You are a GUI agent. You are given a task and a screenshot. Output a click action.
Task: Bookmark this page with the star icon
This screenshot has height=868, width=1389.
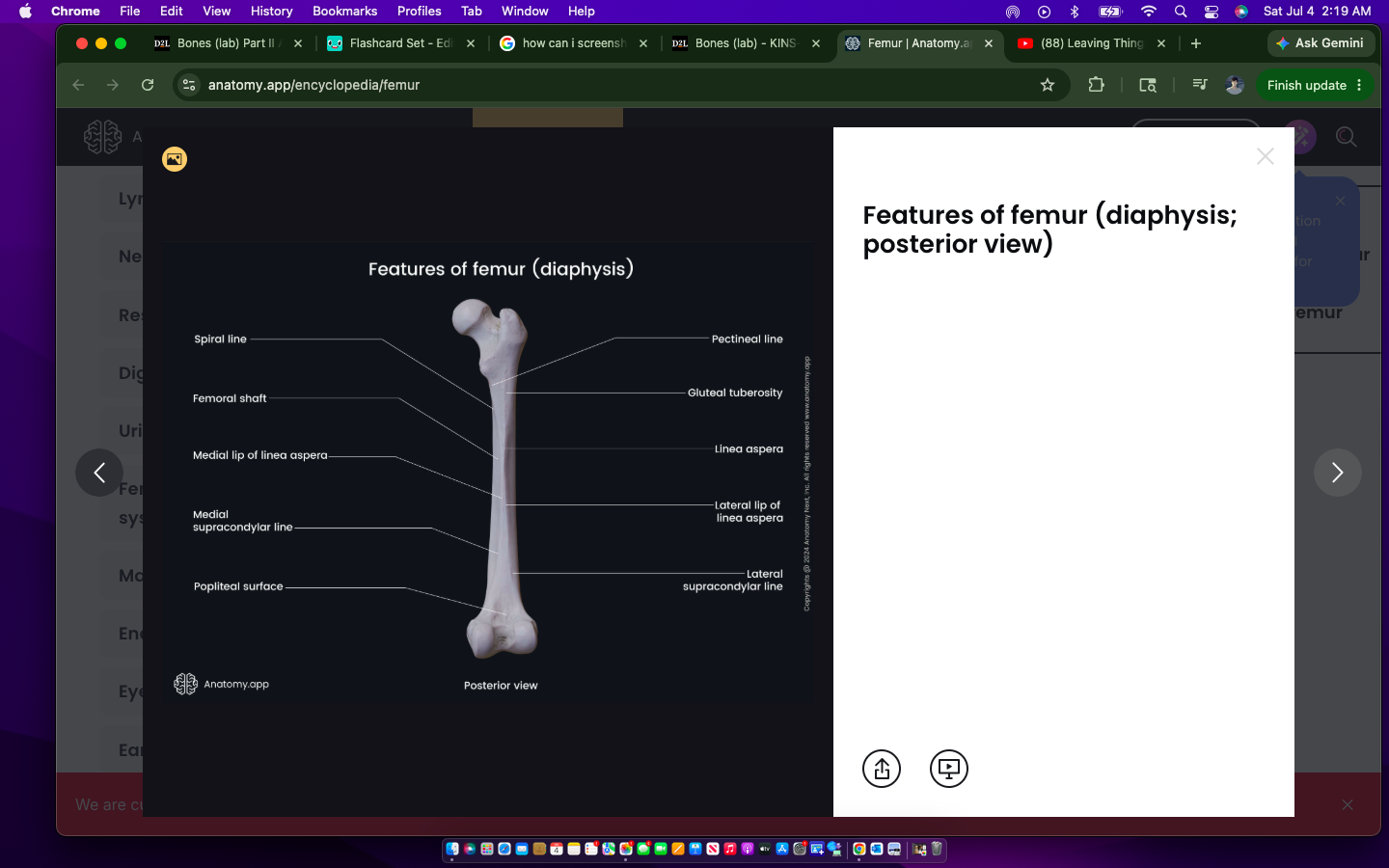point(1048,85)
